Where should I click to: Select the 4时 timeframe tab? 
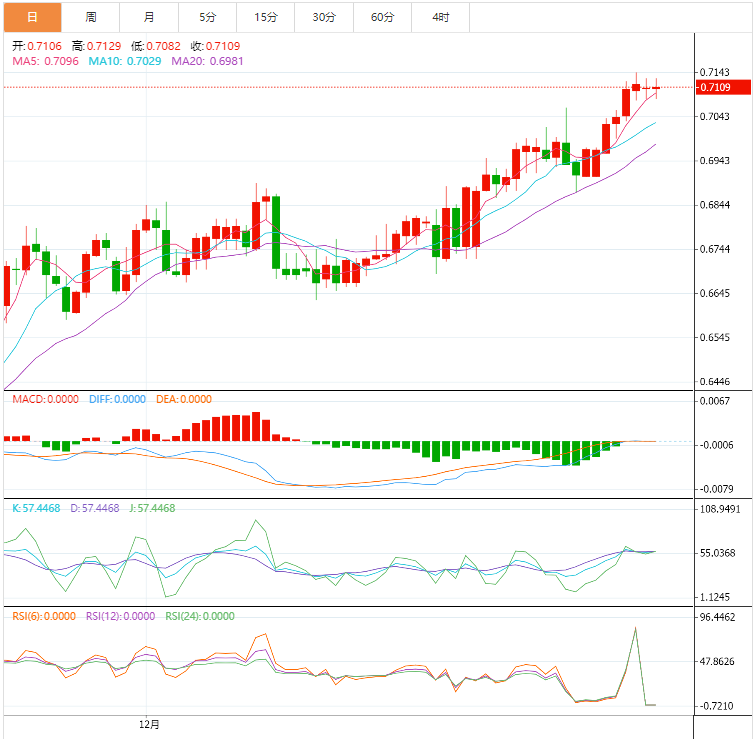coord(440,17)
